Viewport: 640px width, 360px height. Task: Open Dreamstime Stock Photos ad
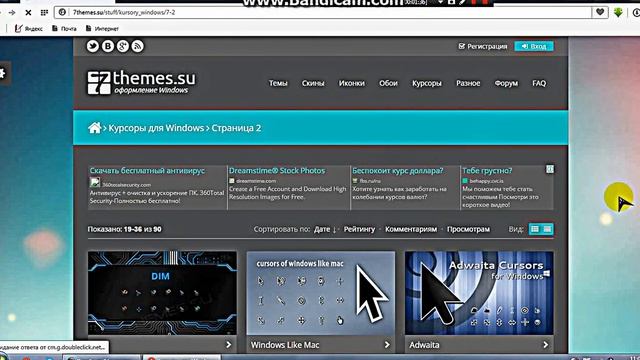click(277, 171)
